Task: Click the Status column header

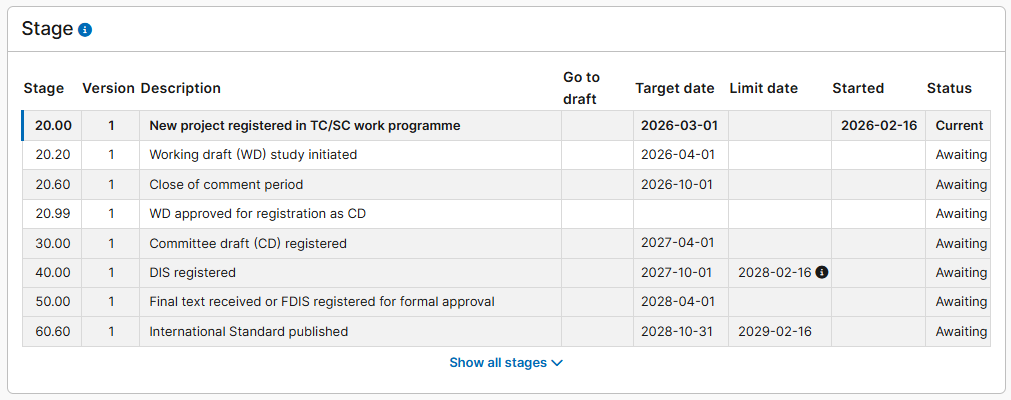Action: coord(949,88)
